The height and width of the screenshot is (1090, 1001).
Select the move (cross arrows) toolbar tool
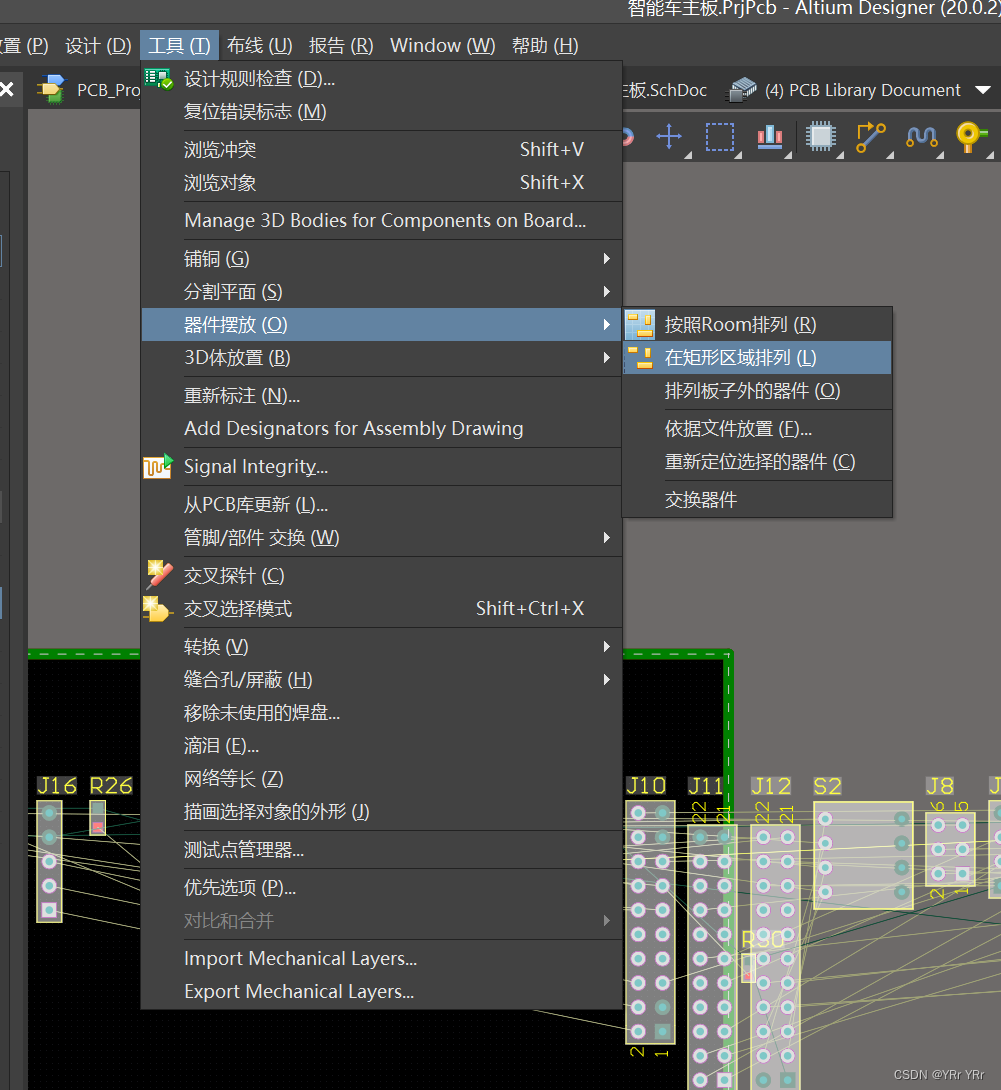(669, 137)
